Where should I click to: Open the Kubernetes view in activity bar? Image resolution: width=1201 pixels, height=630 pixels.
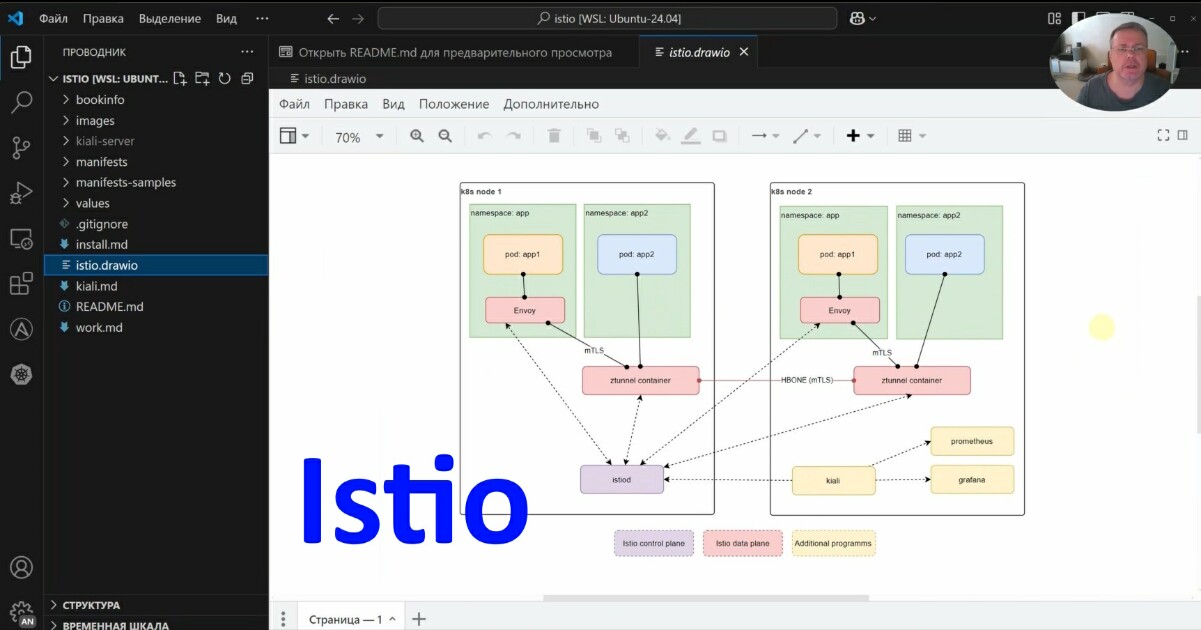click(x=21, y=375)
